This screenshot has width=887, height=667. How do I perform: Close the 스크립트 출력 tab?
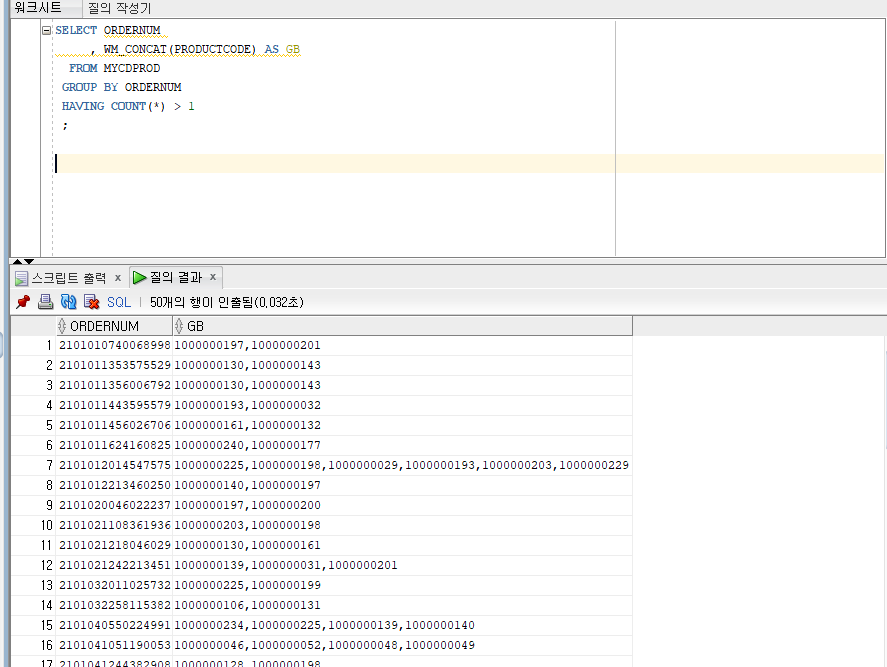(x=118, y=277)
